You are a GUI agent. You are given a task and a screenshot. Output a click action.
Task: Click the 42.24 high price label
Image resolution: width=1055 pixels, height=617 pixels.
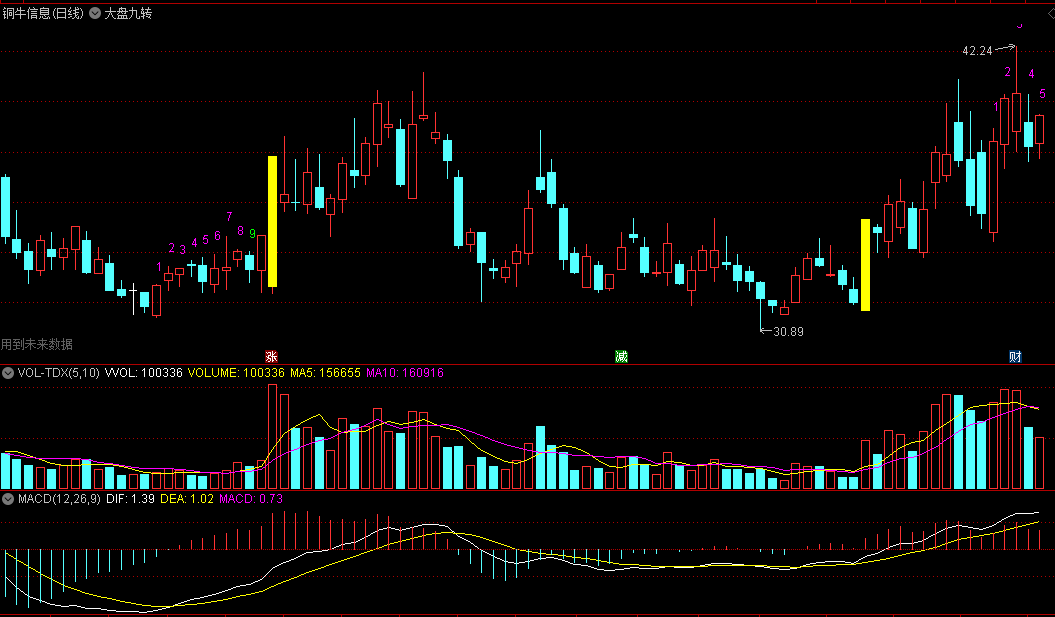click(x=978, y=50)
